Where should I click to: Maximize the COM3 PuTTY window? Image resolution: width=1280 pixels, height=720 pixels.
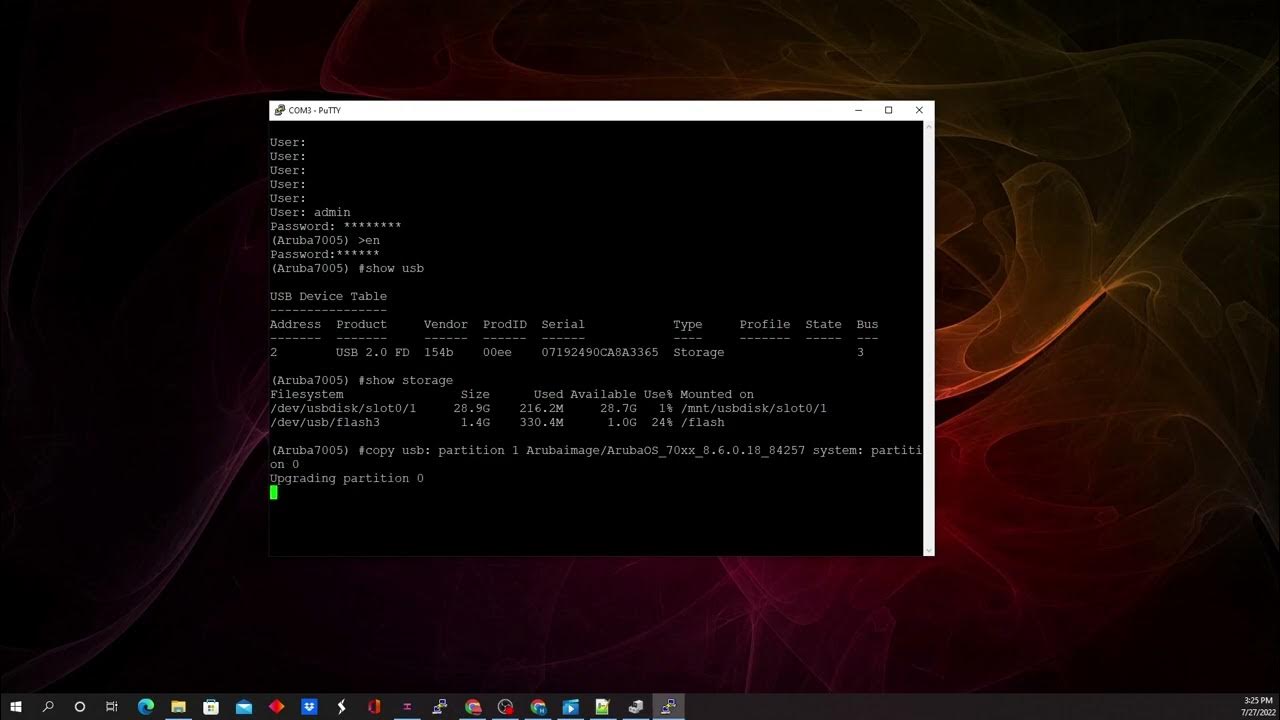[x=888, y=110]
